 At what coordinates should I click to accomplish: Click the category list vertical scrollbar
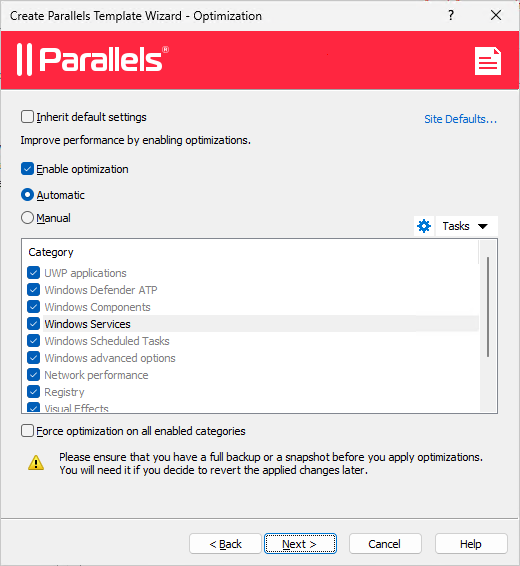tap(488, 307)
